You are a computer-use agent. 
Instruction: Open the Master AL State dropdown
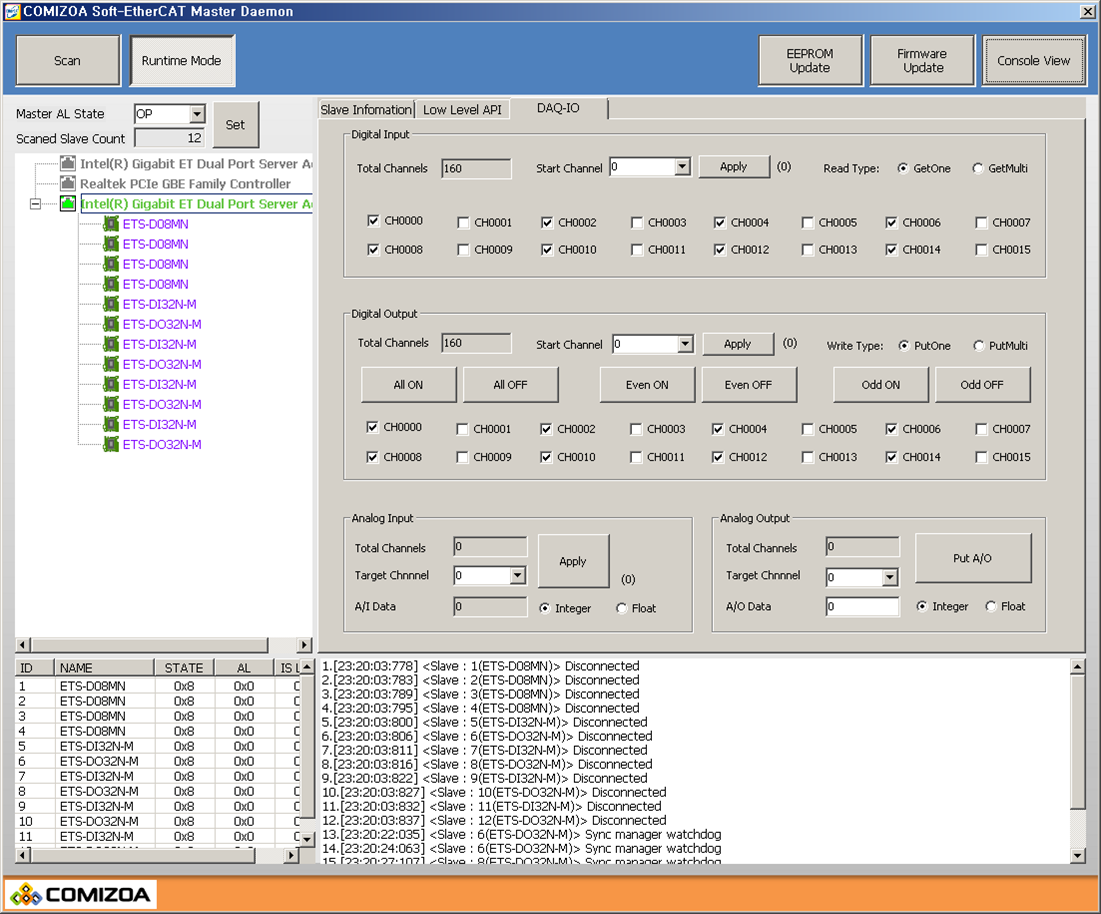pyautogui.click(x=197, y=114)
